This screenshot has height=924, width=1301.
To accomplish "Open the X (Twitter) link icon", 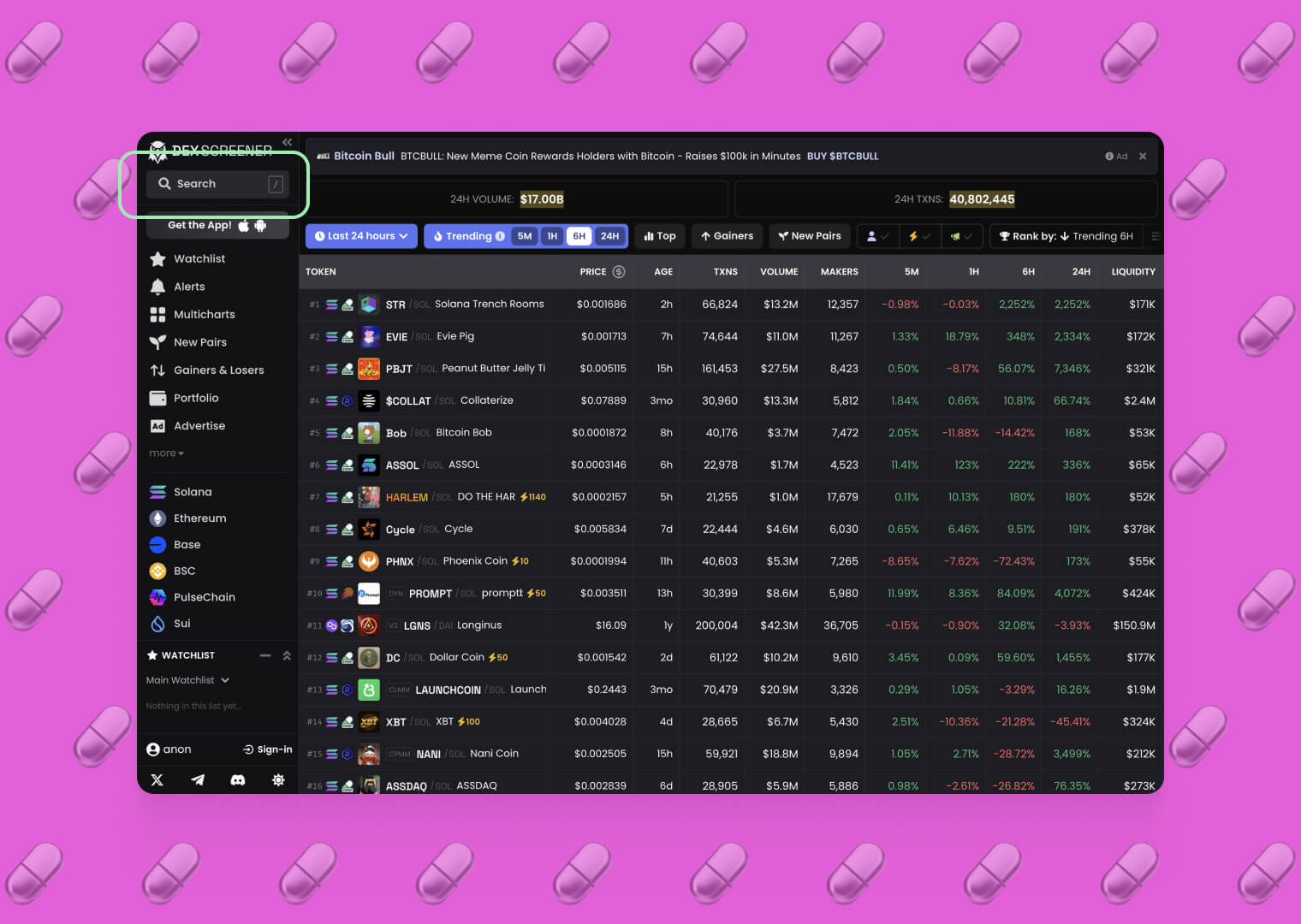I will point(157,779).
